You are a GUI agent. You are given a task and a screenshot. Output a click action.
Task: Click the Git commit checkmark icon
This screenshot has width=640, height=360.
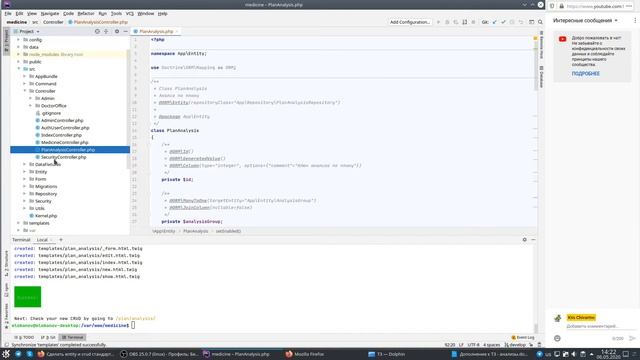(x=503, y=22)
